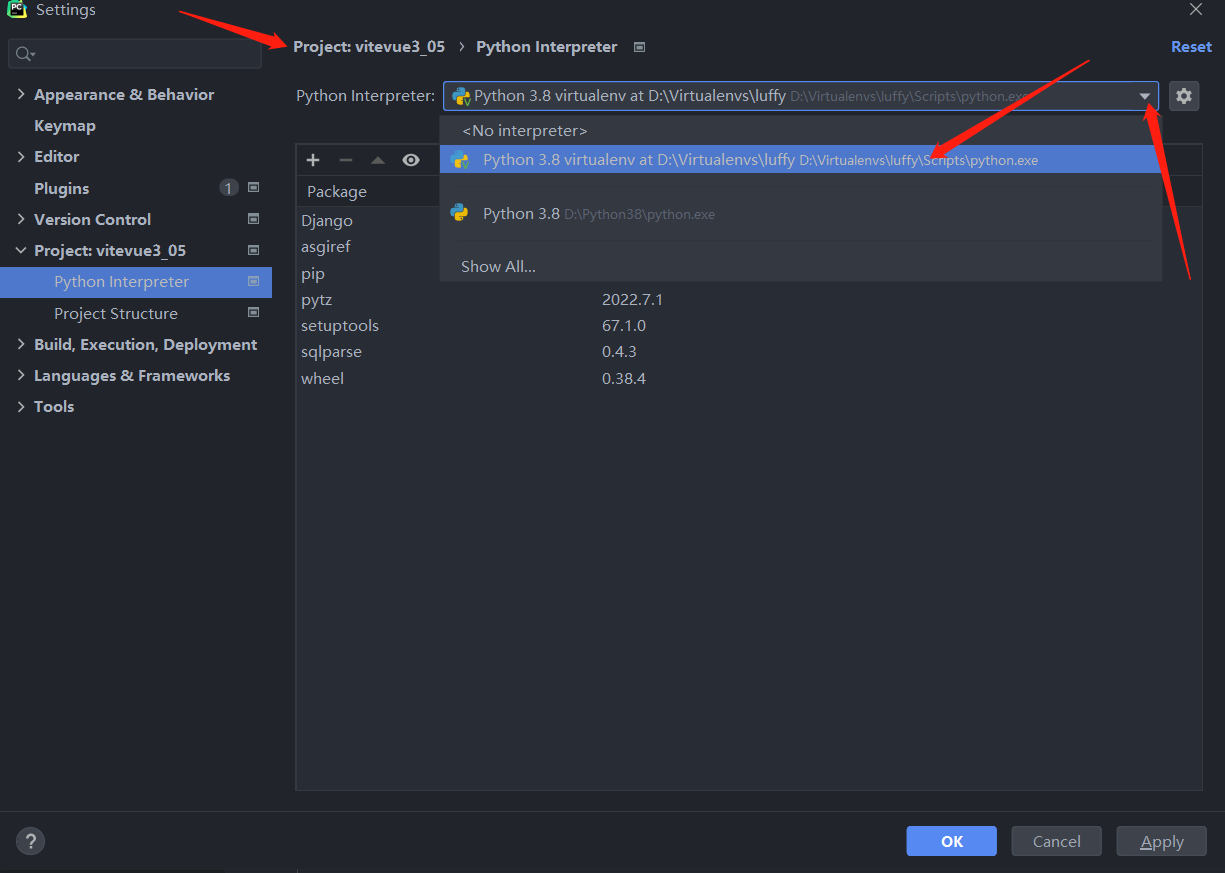This screenshot has height=873, width=1225.
Task: Click the project icon beside Version Control
Action: point(253,219)
